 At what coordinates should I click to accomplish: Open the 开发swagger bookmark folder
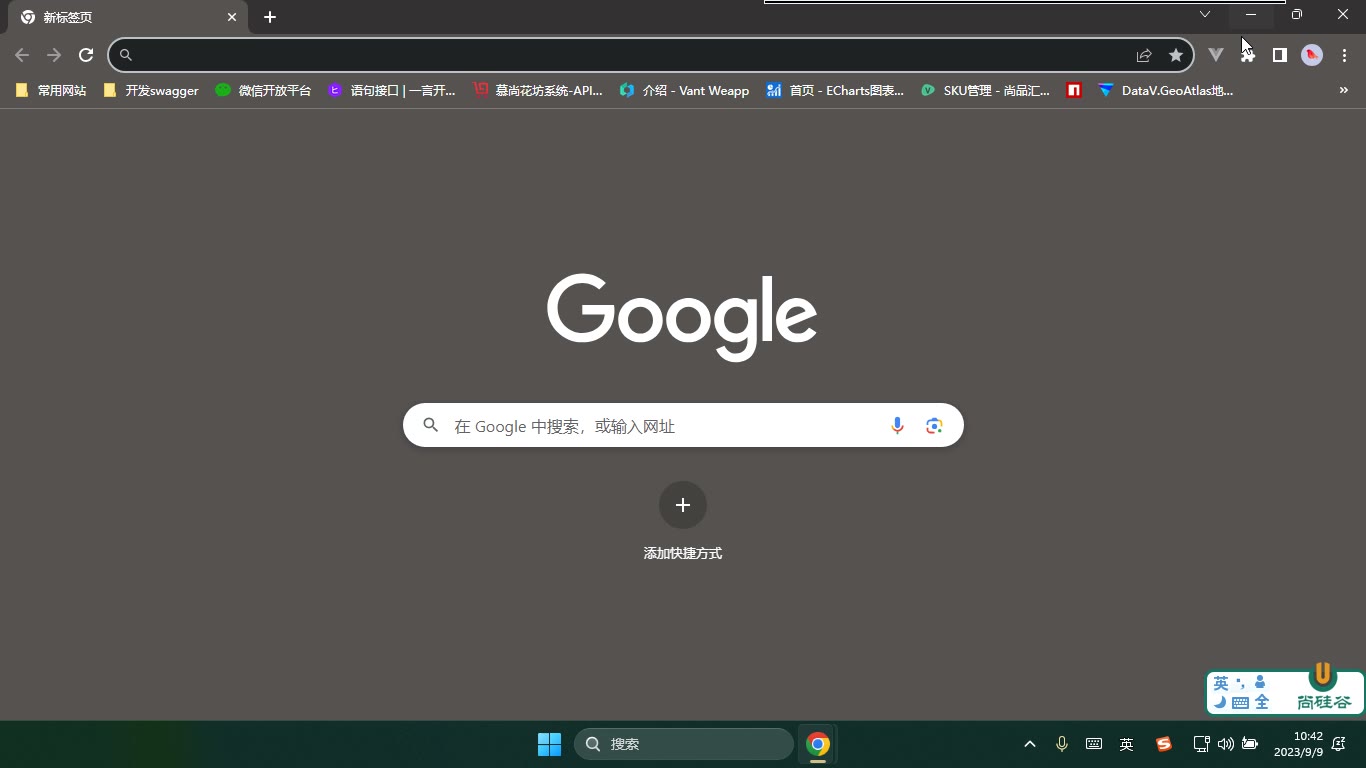[x=151, y=90]
